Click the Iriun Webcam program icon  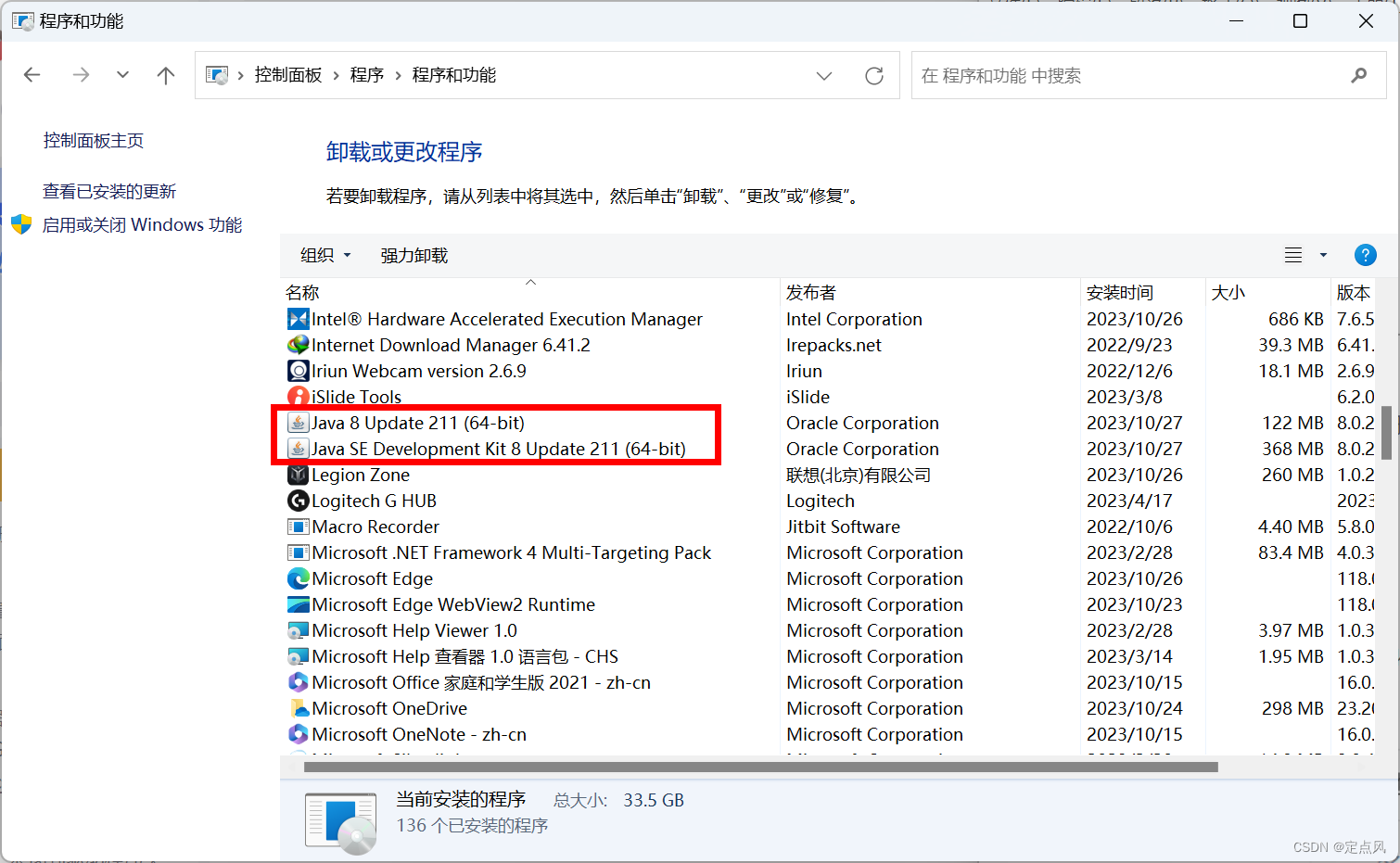[298, 372]
